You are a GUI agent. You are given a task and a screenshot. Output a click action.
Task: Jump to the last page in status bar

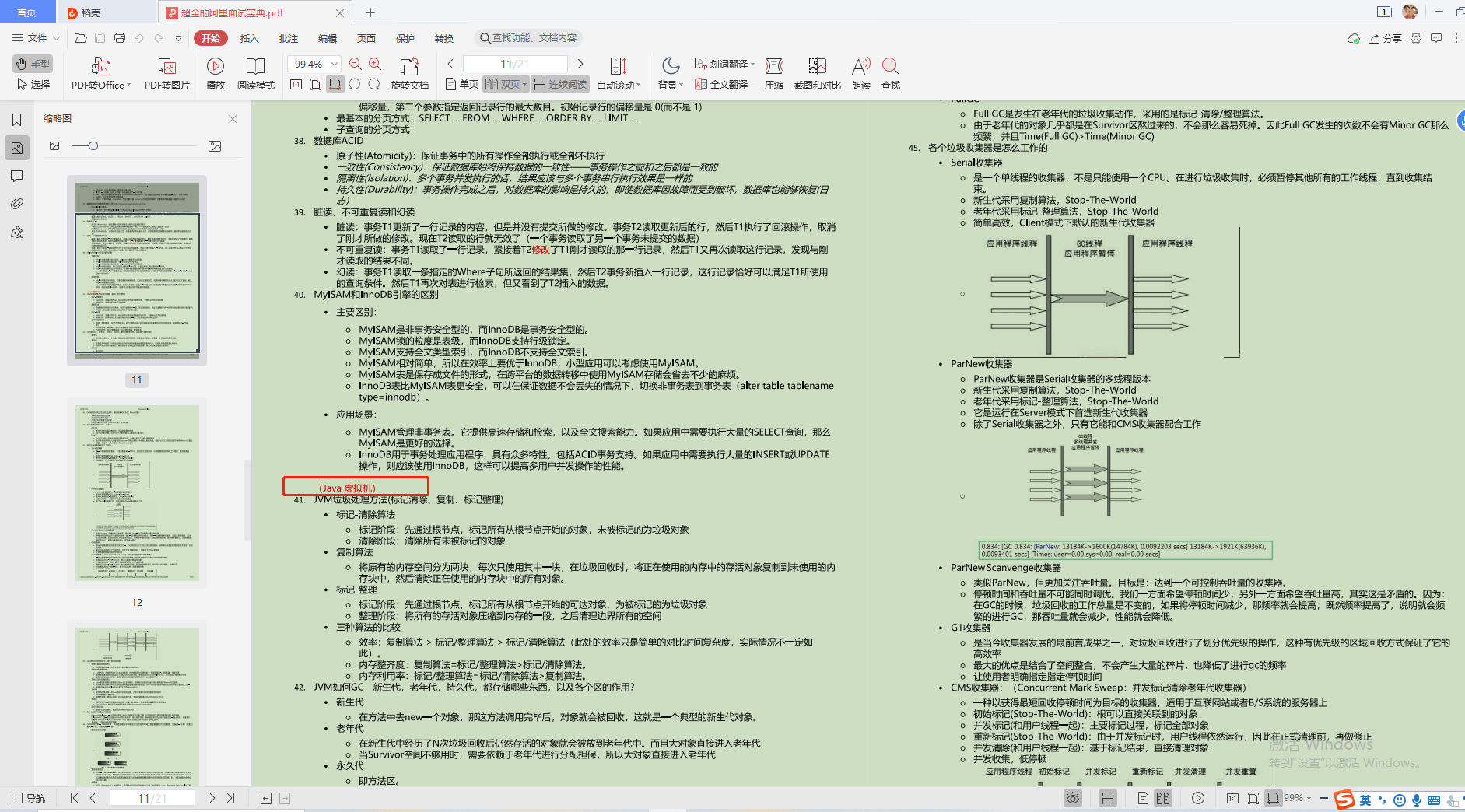(x=231, y=798)
